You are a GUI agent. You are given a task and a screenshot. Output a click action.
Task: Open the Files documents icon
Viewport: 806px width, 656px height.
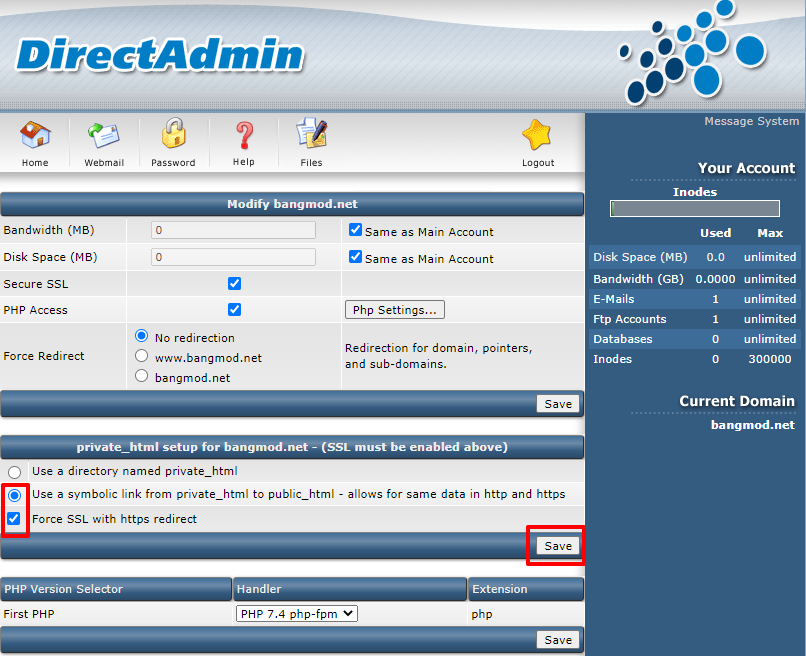coord(312,133)
